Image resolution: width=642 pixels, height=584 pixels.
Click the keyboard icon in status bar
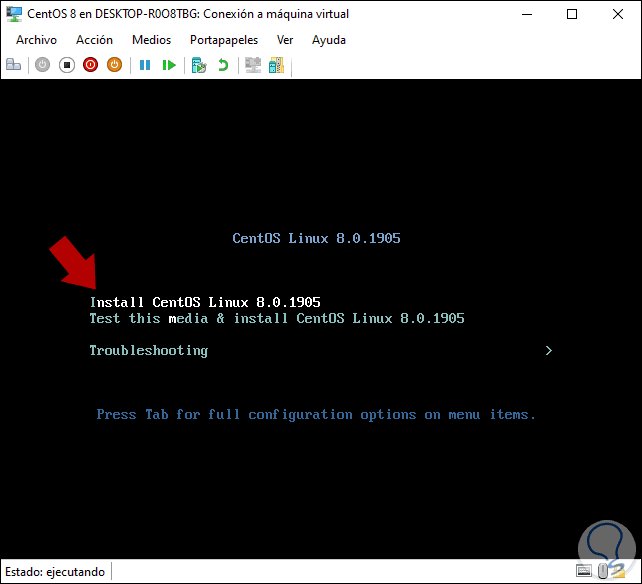[x=583, y=570]
